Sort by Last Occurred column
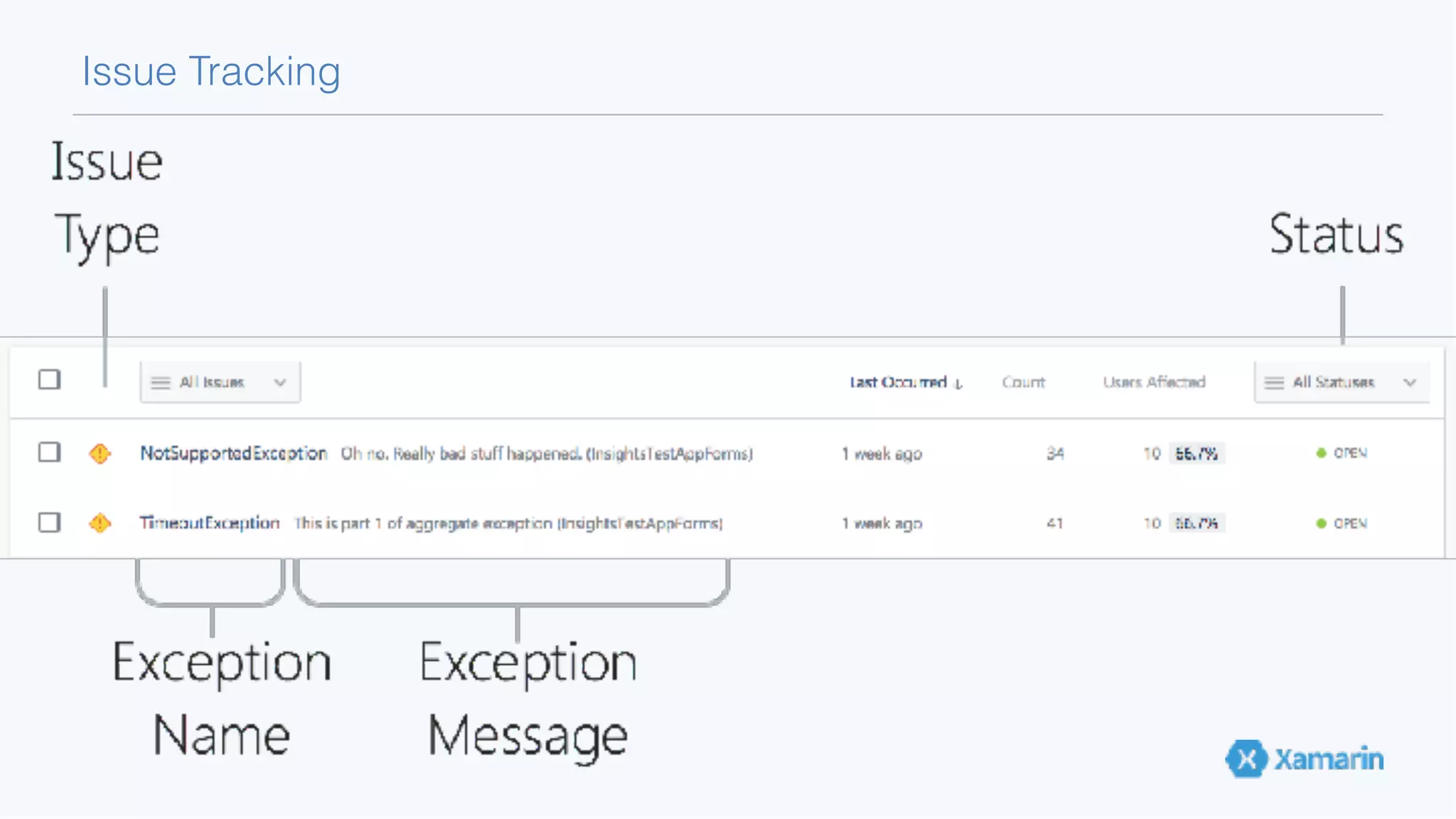This screenshot has width=1456, height=819. click(906, 382)
